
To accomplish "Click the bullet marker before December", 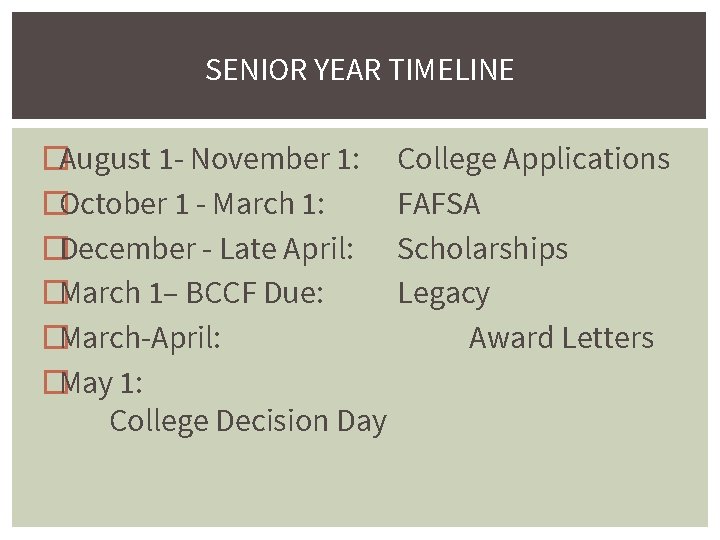I will (x=51, y=248).
